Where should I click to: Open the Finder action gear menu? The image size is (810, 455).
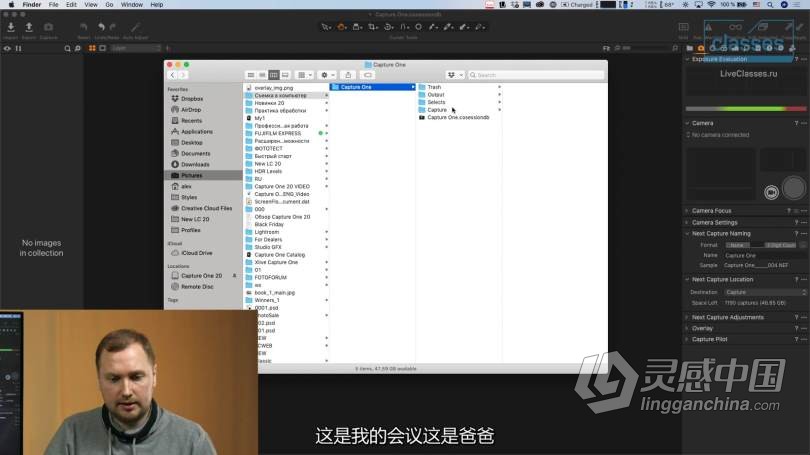coord(328,75)
